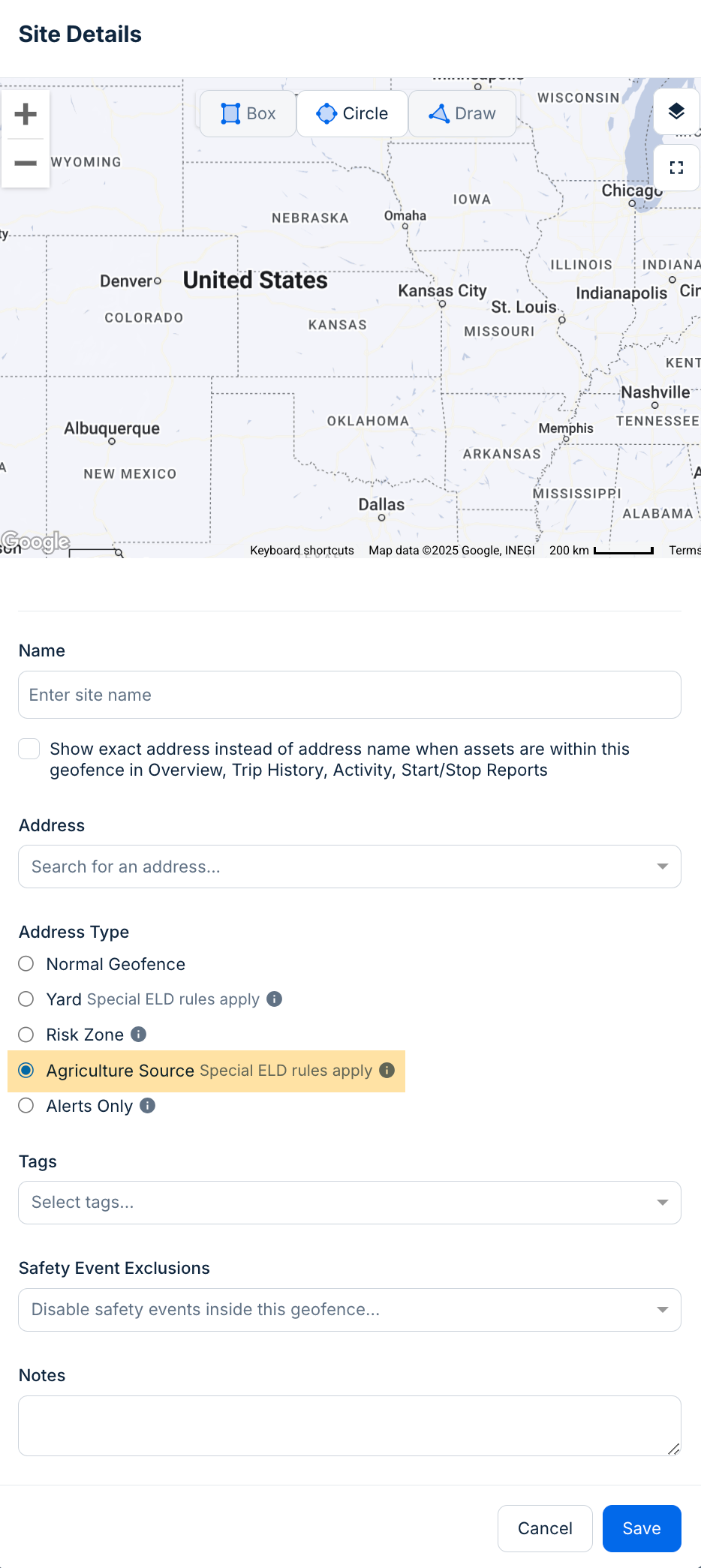Click the Alerts Only info icon
This screenshot has width=701, height=1568.
(148, 1106)
